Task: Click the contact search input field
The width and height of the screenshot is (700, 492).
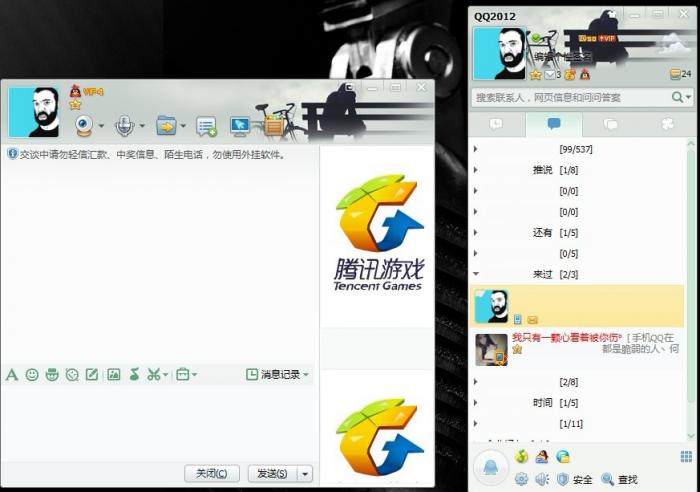Action: [x=571, y=97]
